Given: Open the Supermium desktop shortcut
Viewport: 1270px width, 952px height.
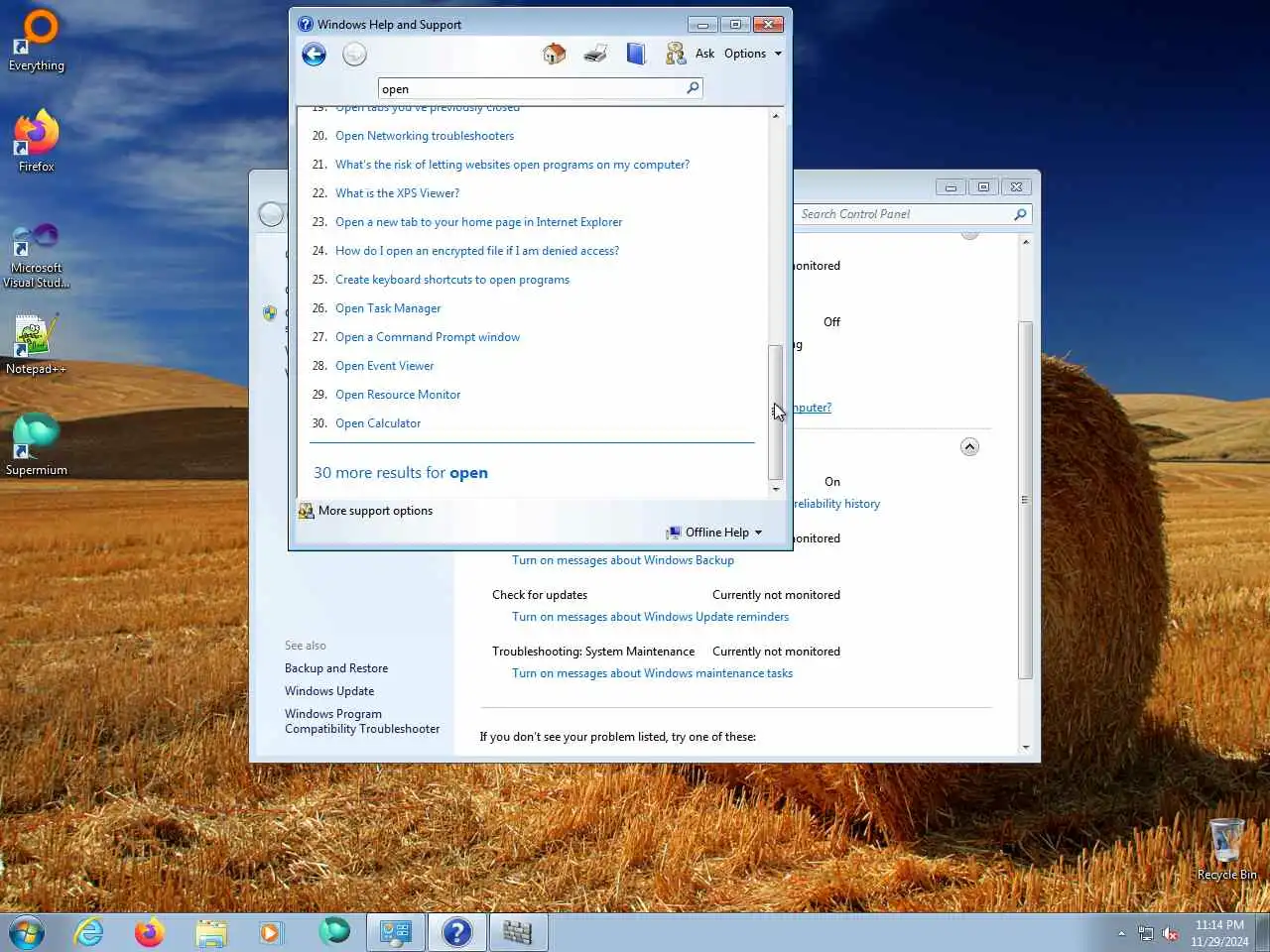Looking at the screenshot, I should pos(37,445).
